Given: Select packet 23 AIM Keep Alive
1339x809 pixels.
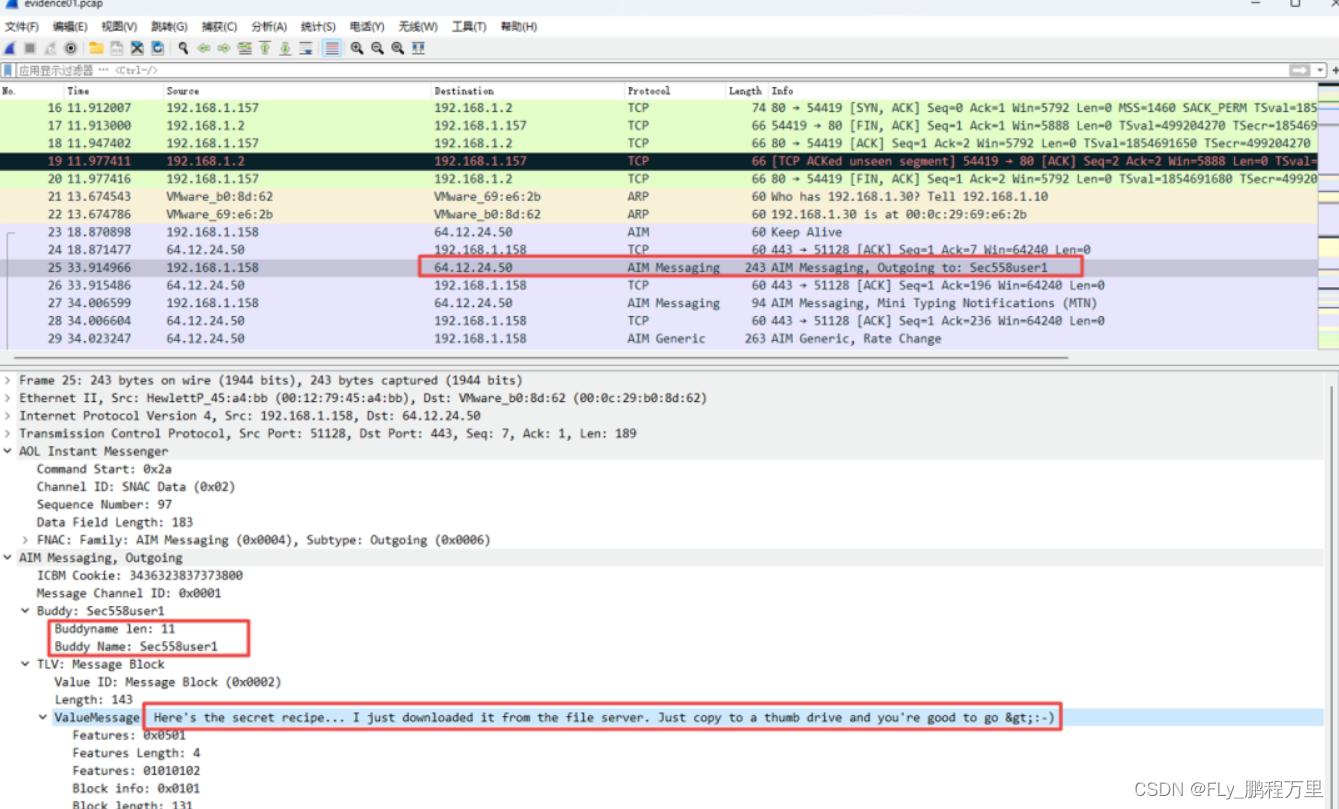Looking at the screenshot, I should [658, 232].
